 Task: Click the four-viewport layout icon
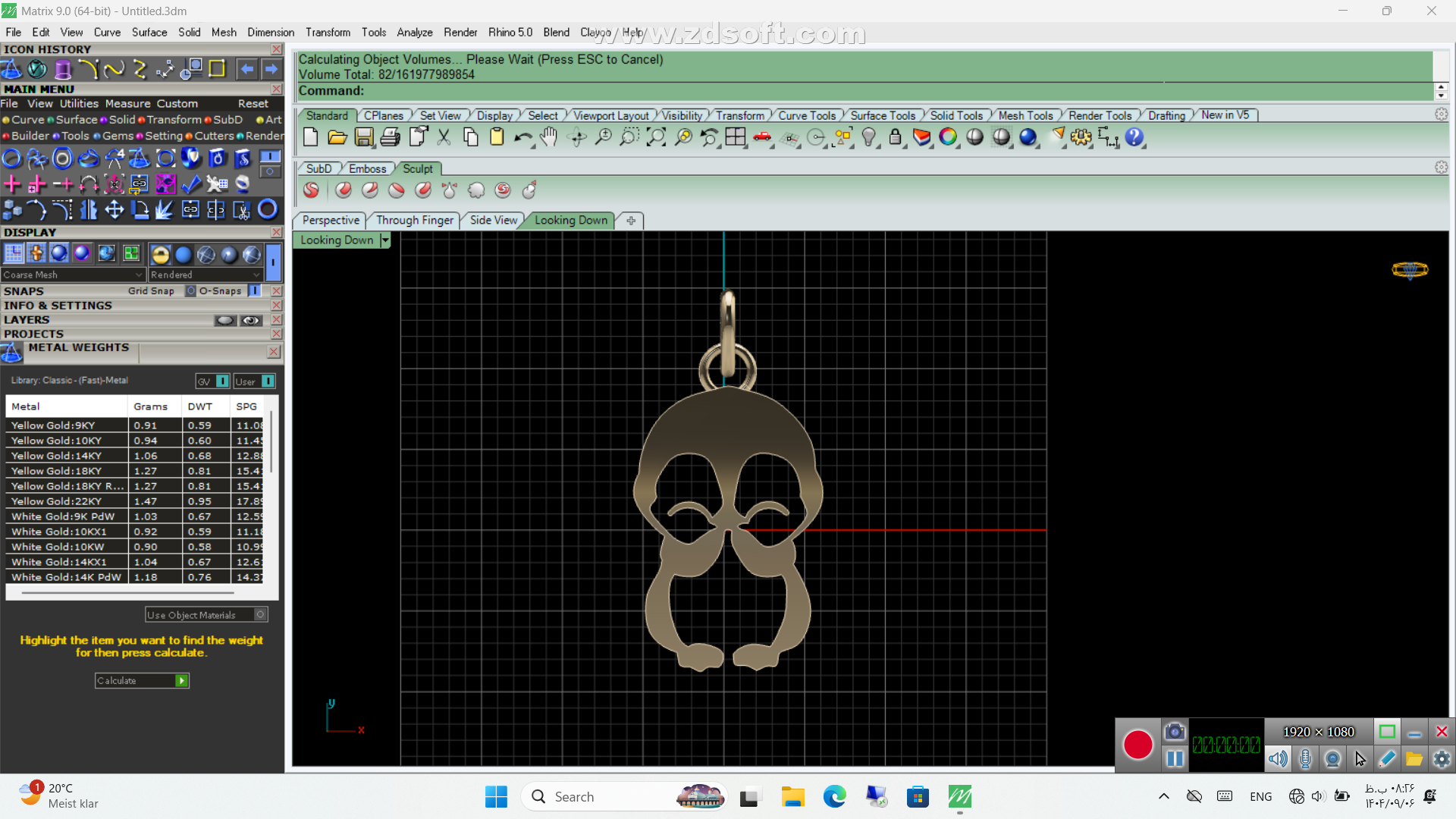pyautogui.click(x=735, y=137)
